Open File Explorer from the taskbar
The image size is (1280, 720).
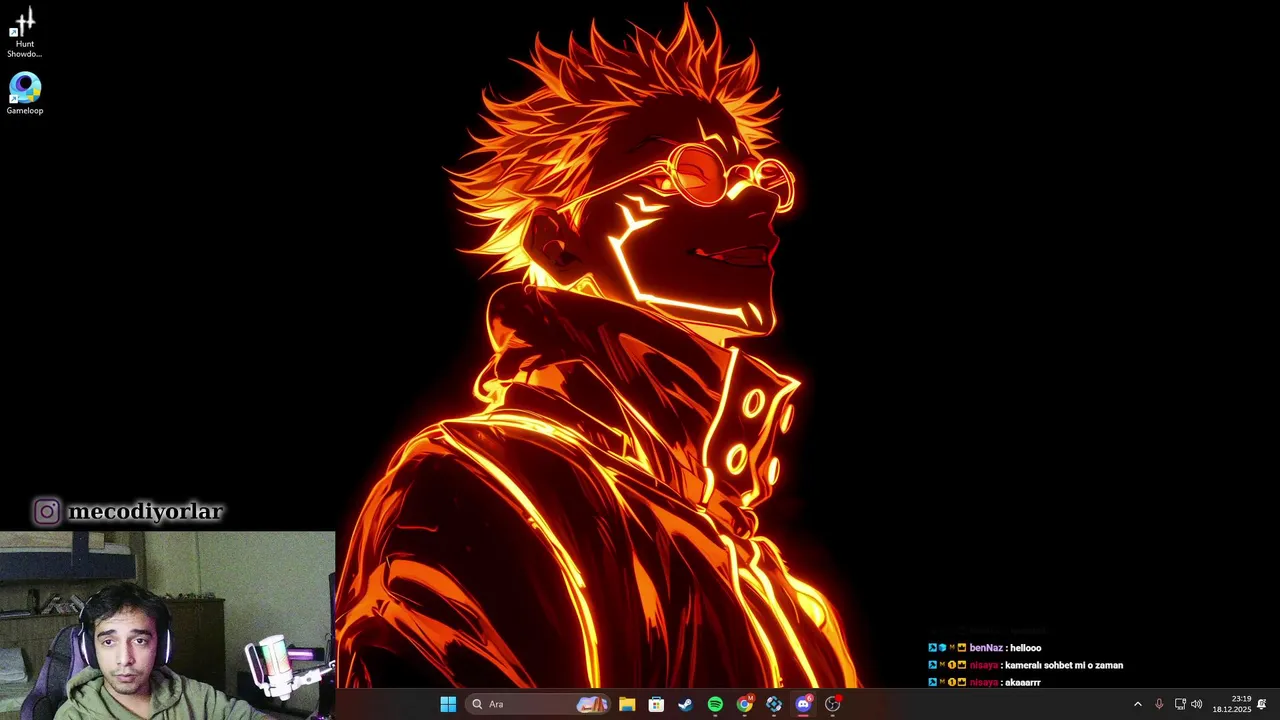[627, 704]
